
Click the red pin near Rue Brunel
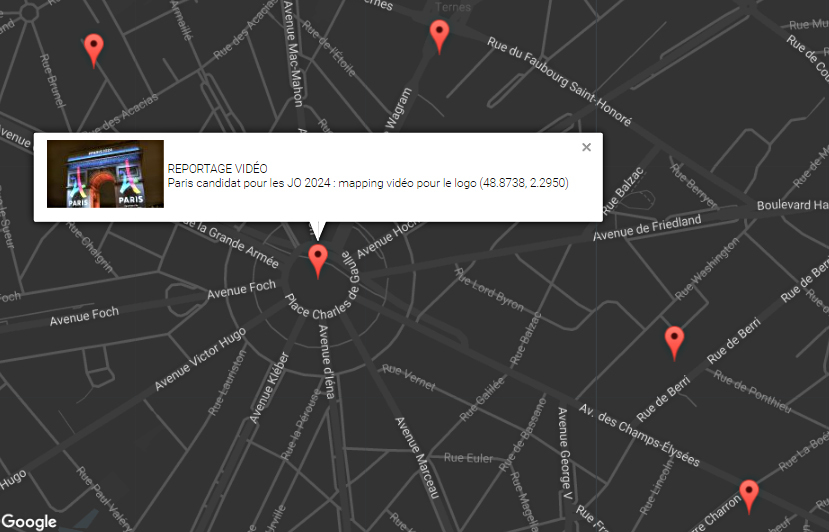coord(94,50)
